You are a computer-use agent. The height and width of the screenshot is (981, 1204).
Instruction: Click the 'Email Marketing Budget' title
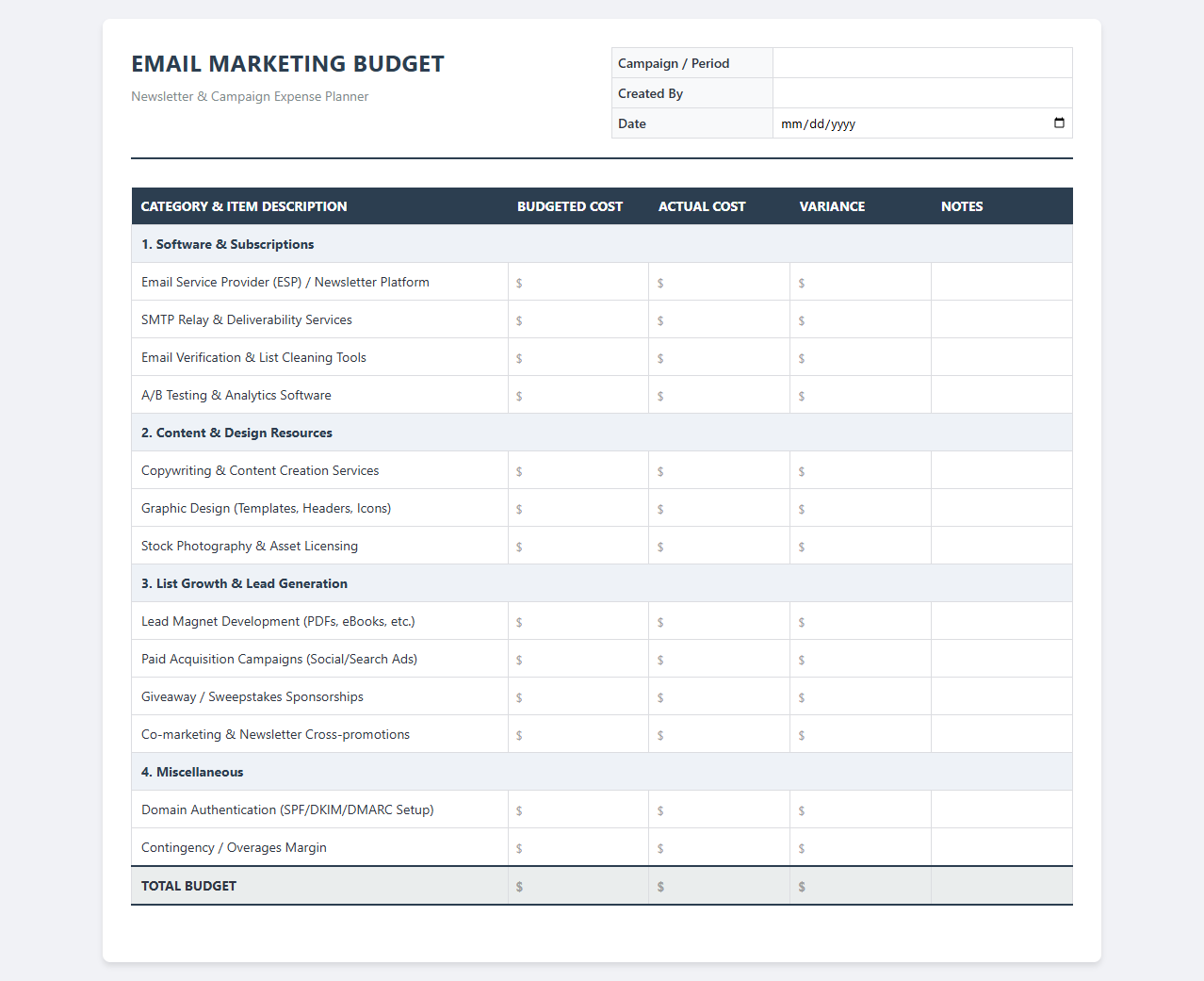pyautogui.click(x=287, y=63)
